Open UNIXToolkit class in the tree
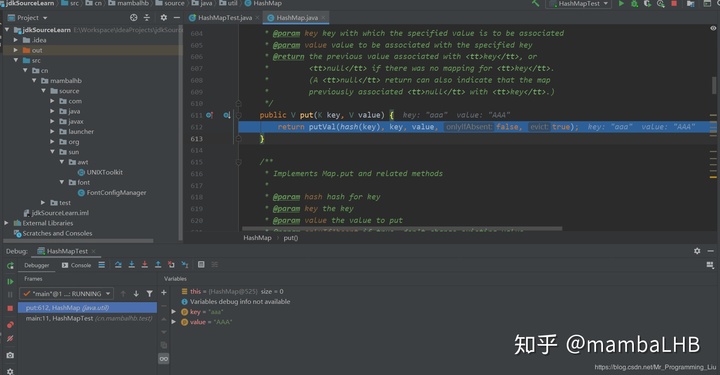The image size is (720, 375). tap(100, 172)
